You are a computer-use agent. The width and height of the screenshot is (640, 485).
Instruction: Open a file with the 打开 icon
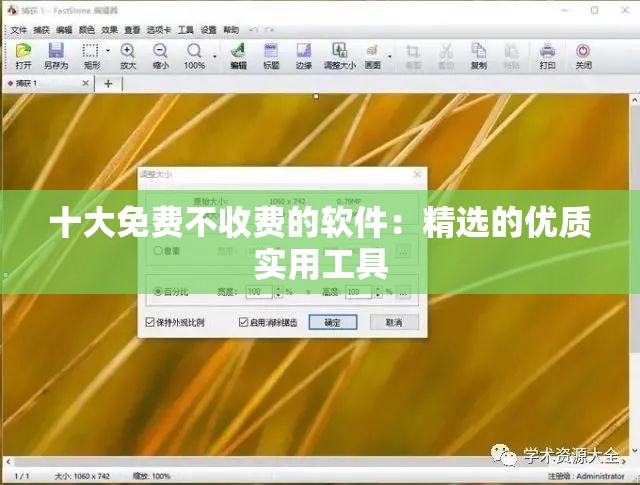point(24,56)
